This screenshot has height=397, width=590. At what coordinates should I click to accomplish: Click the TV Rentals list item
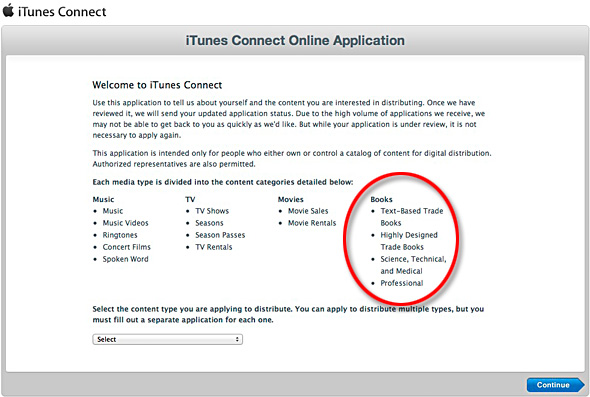214,247
